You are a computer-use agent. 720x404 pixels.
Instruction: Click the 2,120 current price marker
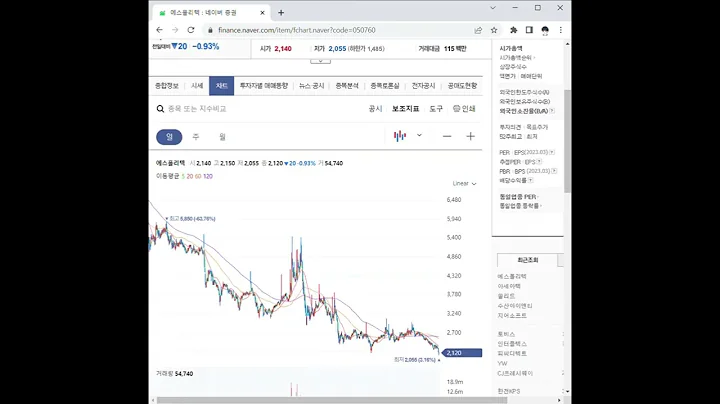pos(462,353)
